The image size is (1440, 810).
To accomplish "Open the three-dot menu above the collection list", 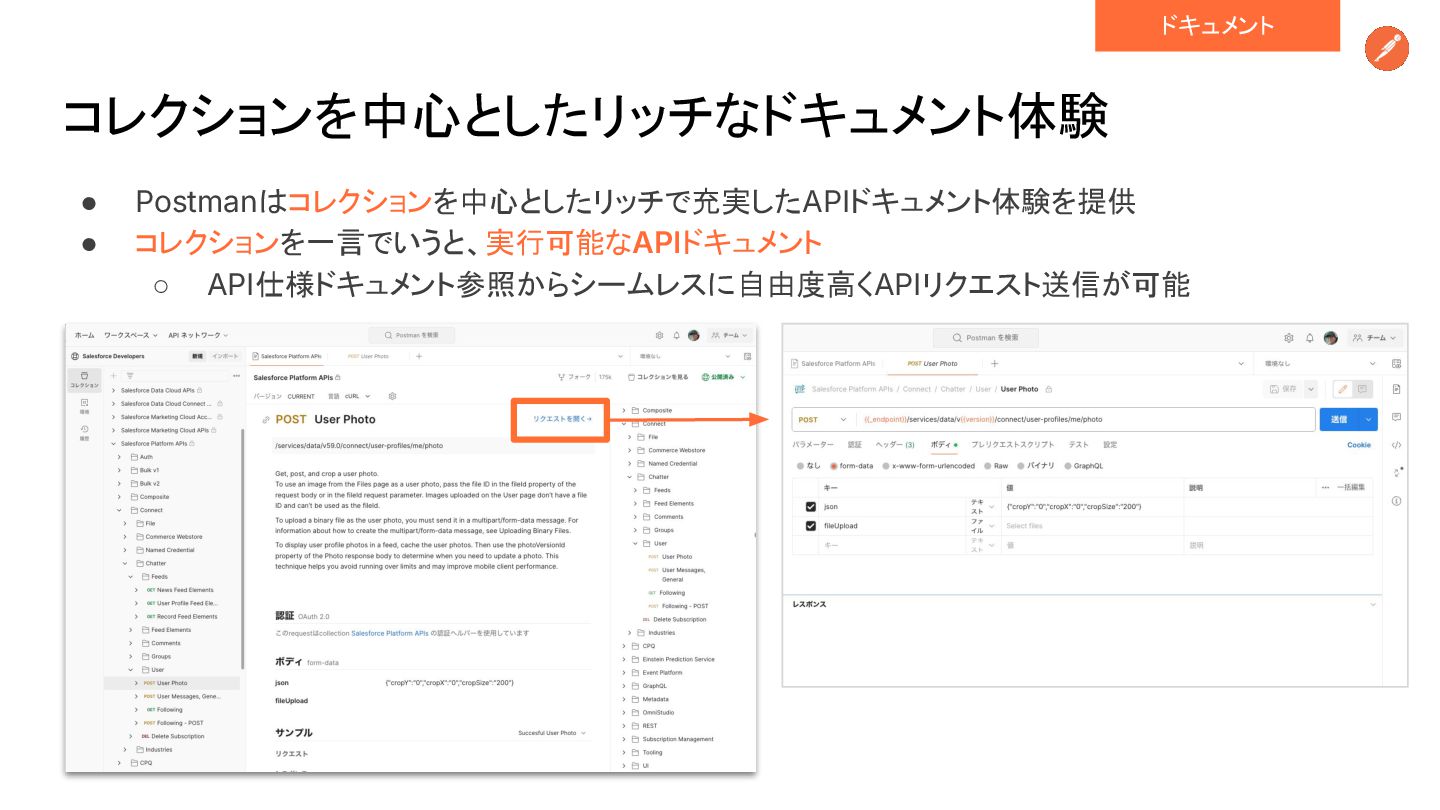I will (236, 376).
